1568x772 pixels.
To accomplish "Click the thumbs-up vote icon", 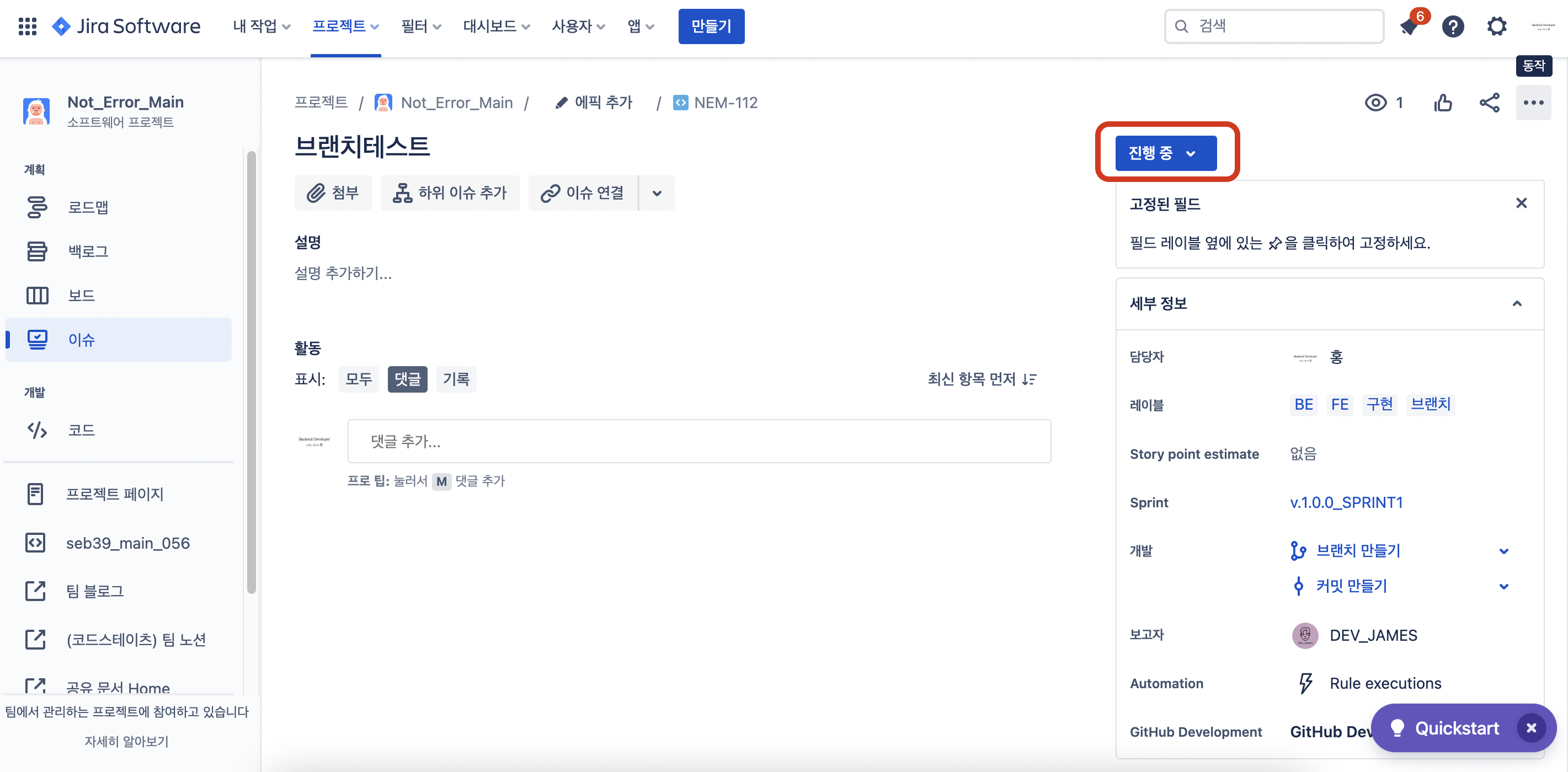I will tap(1443, 103).
